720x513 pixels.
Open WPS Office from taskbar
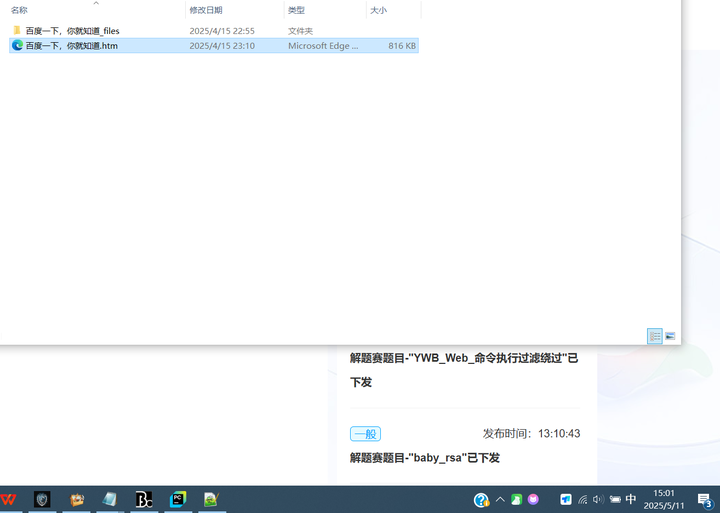click(x=8, y=499)
